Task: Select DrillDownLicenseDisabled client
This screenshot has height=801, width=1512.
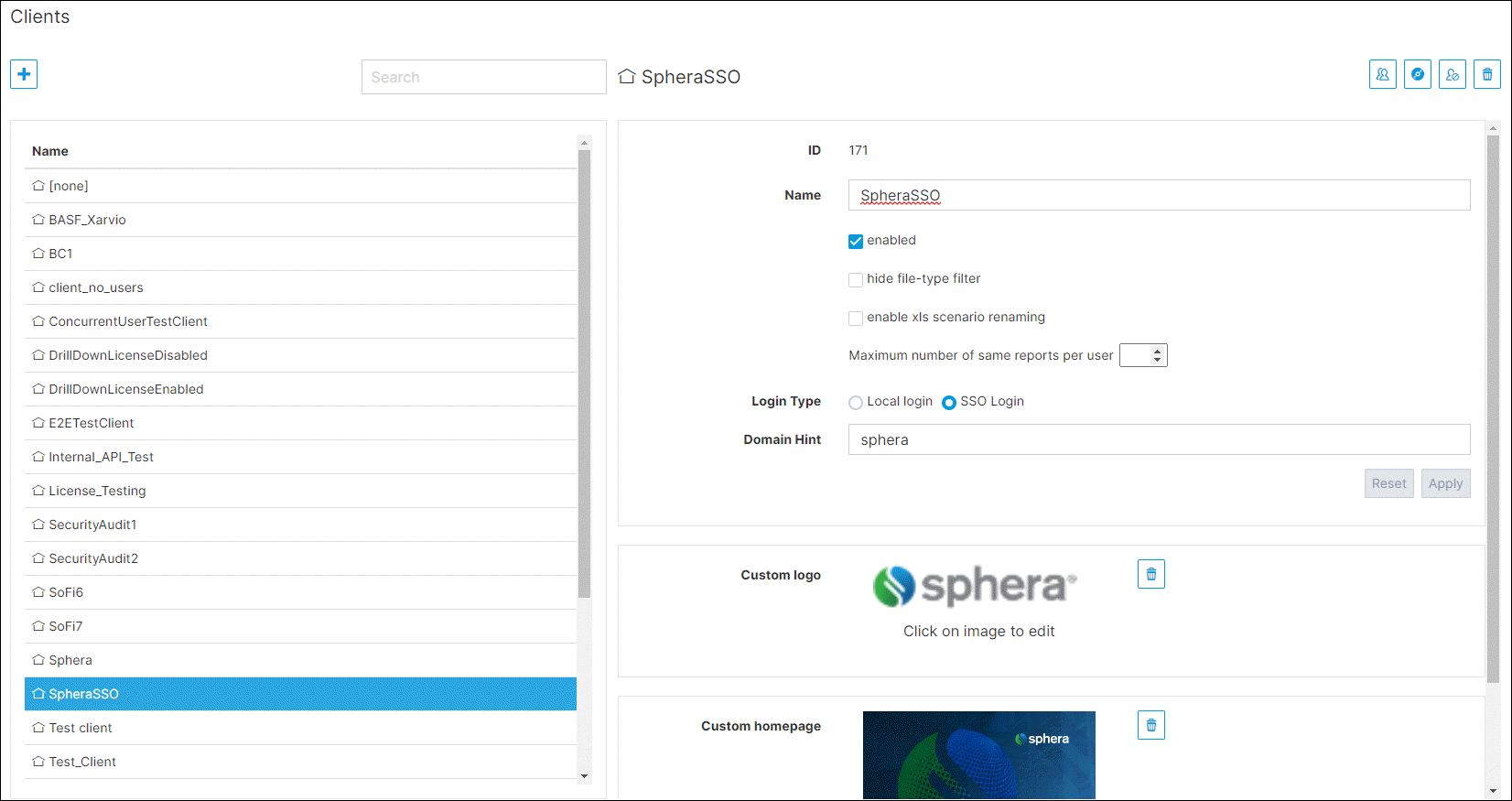Action: click(x=300, y=355)
